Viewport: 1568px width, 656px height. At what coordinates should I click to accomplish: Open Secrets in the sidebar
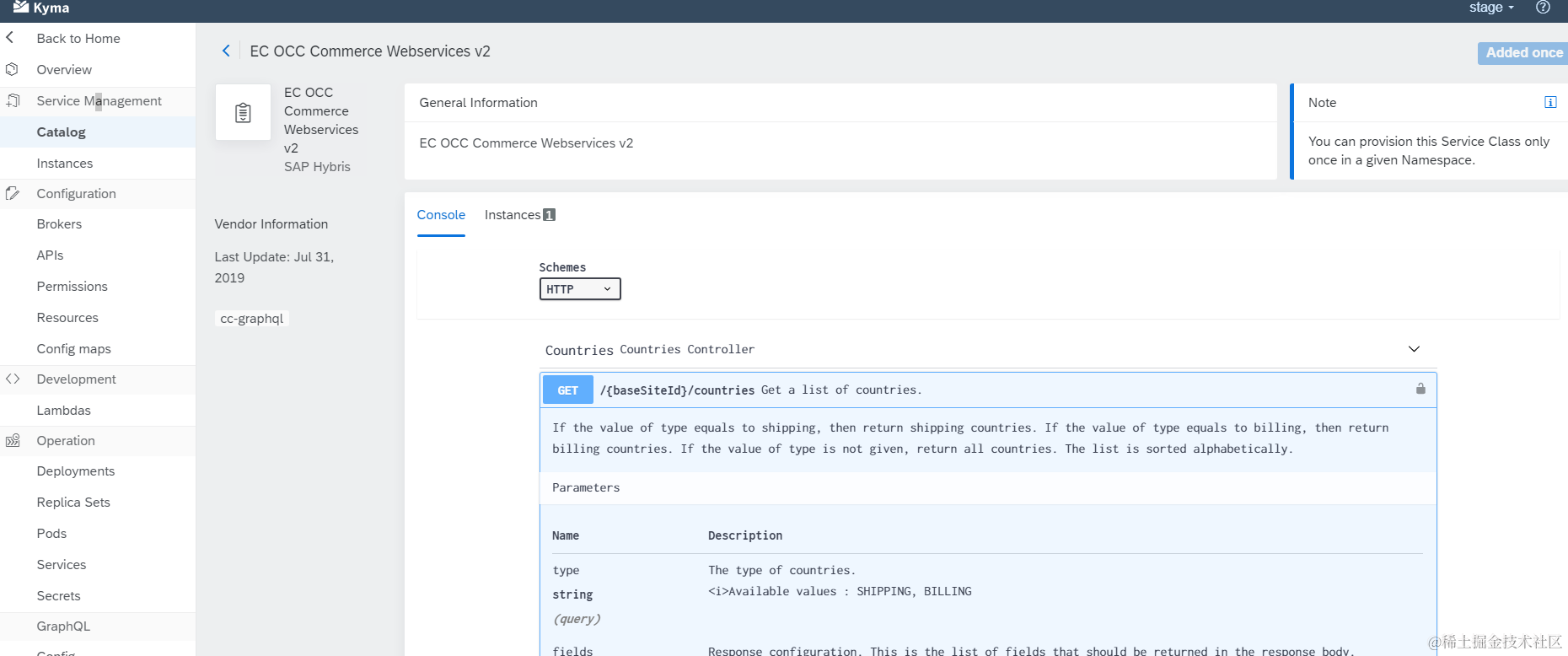[58, 595]
